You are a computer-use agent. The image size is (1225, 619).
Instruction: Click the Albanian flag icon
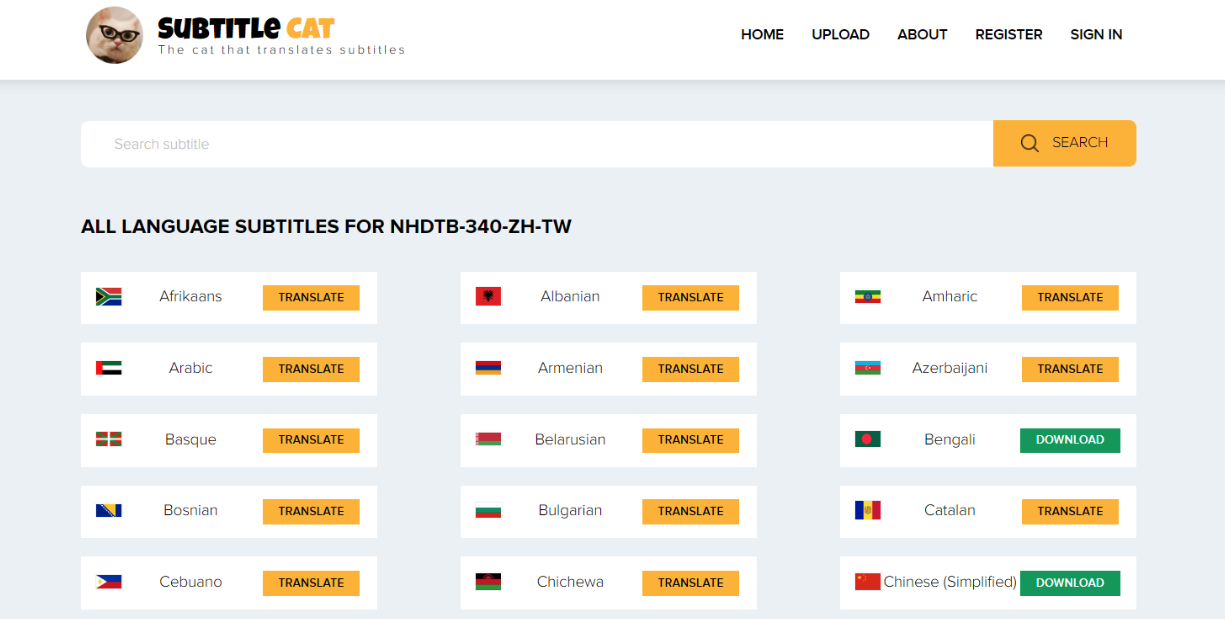pyautogui.click(x=488, y=297)
